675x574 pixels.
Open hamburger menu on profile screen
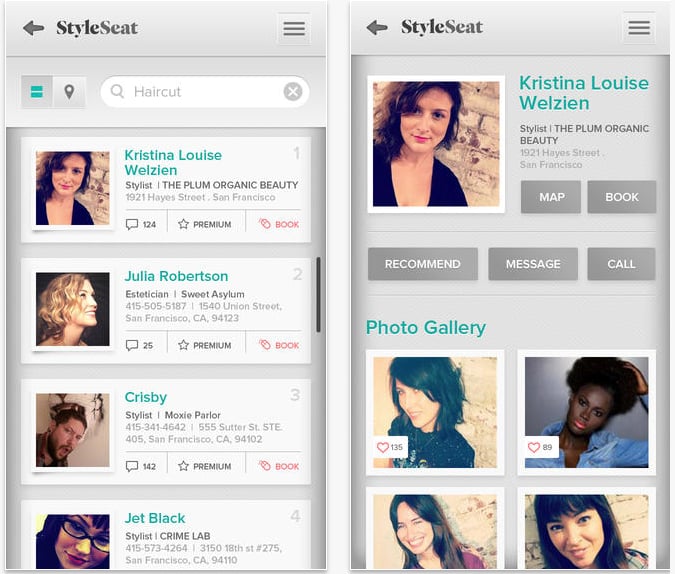(x=639, y=28)
